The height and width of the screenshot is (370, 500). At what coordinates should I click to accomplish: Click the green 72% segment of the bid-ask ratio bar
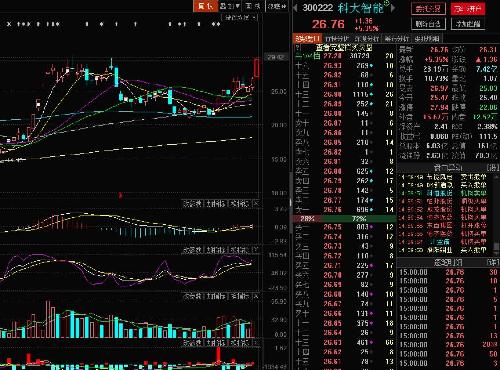[x=359, y=219]
